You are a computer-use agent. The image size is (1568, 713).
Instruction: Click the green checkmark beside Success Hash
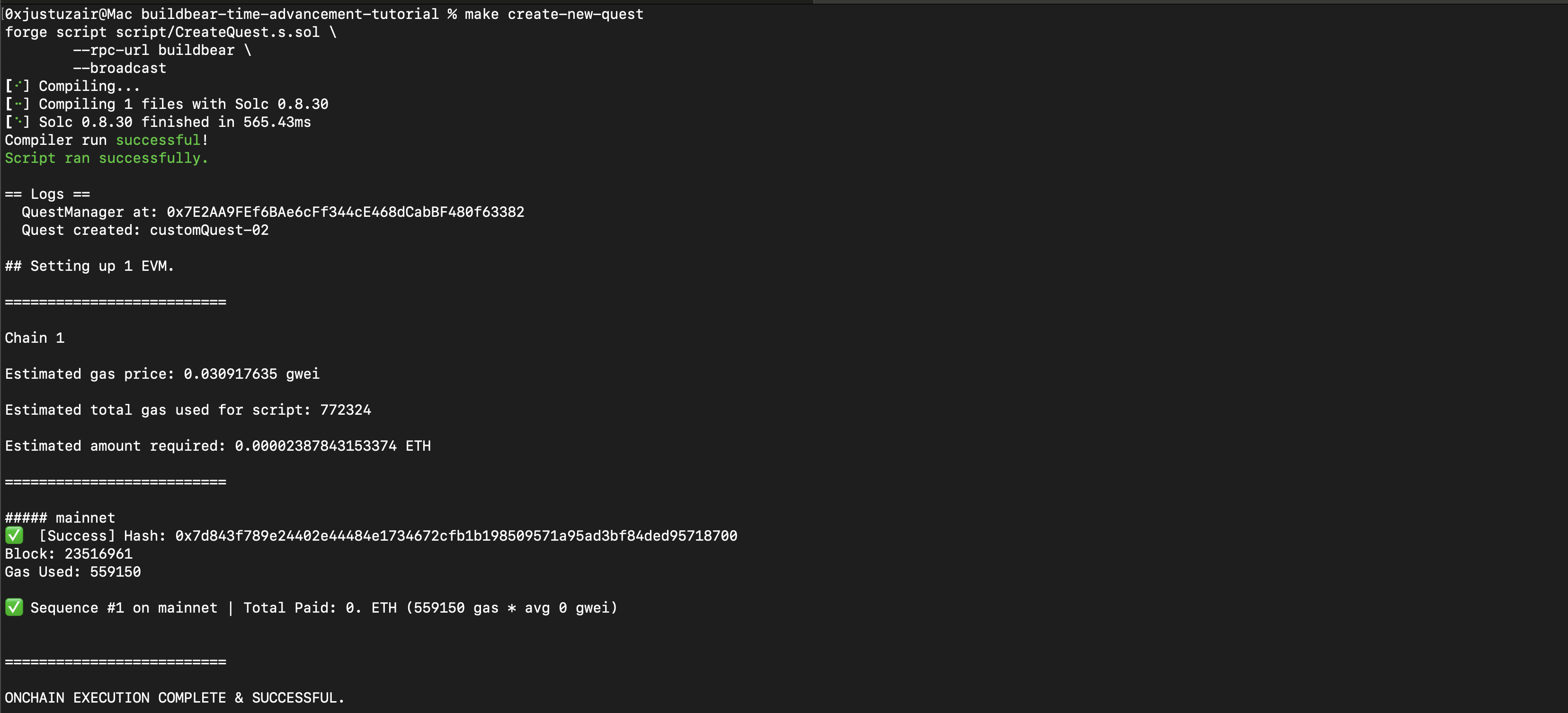[14, 536]
